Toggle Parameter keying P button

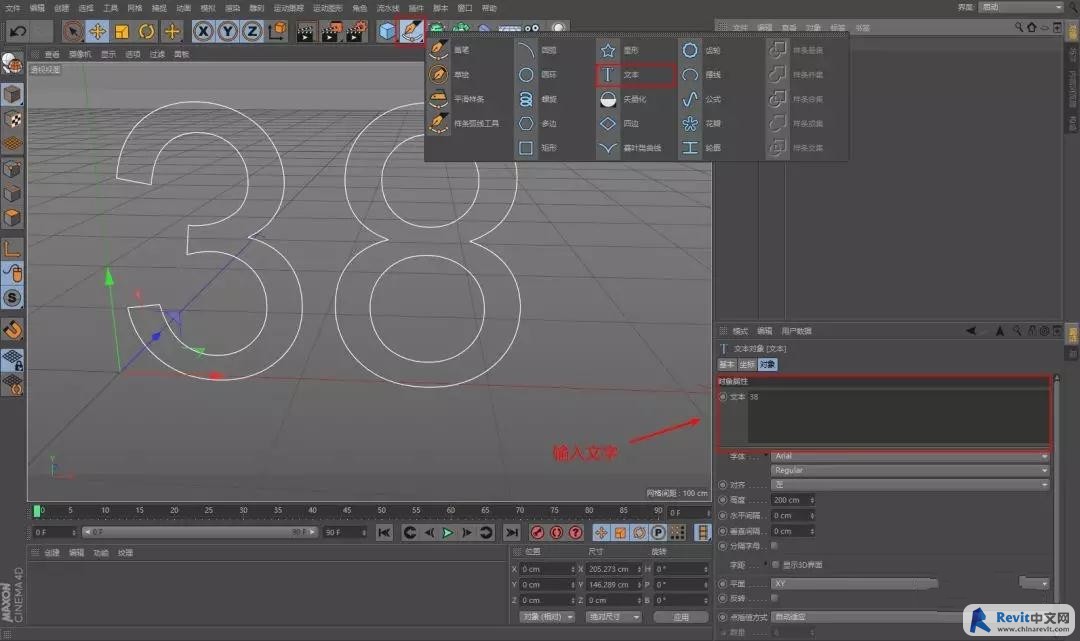pyautogui.click(x=658, y=532)
